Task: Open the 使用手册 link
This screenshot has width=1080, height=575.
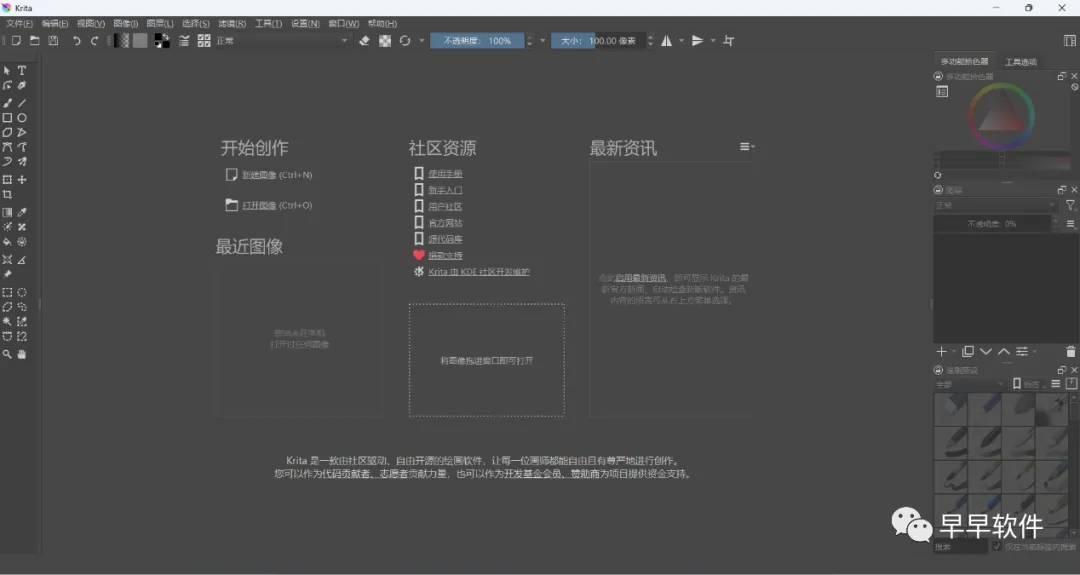Action: pyautogui.click(x=446, y=174)
